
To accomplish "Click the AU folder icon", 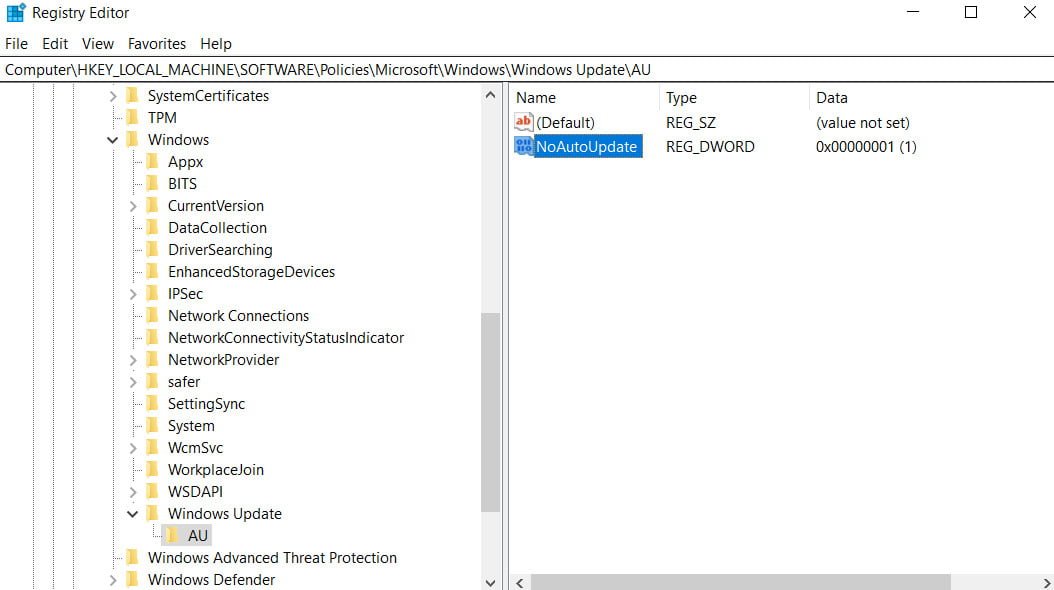I will point(173,536).
